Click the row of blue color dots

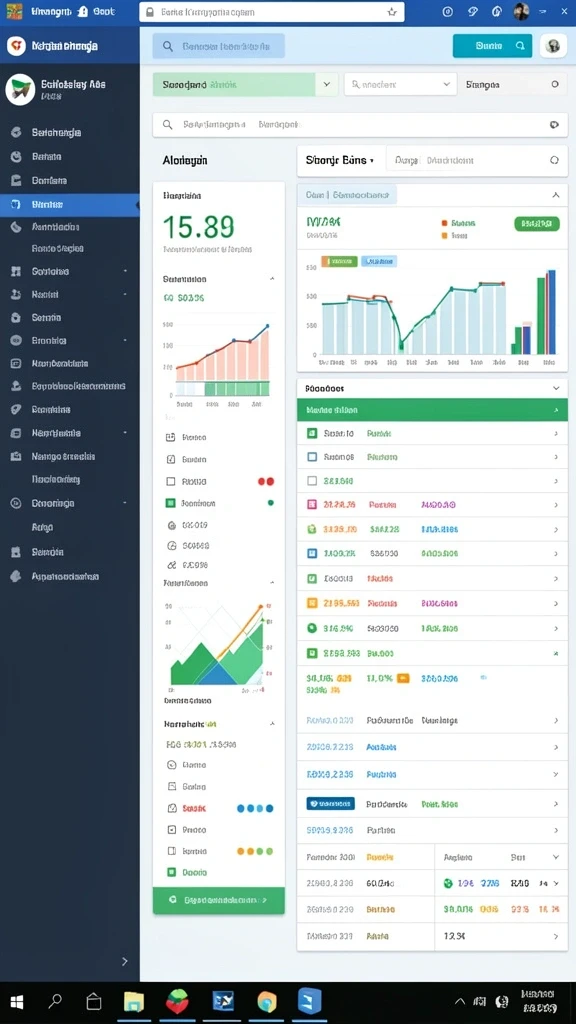[x=255, y=808]
